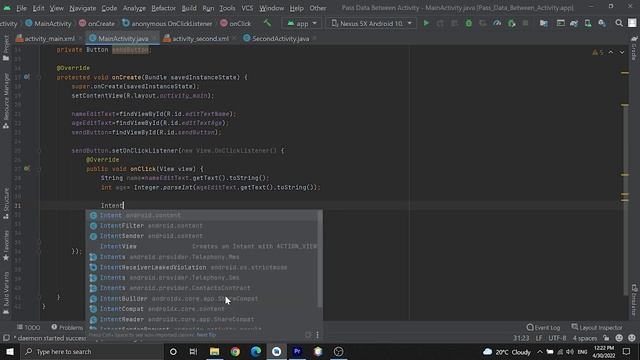Select IntentSender completion suggestion
Screen dimensions: 640x360
point(204,236)
